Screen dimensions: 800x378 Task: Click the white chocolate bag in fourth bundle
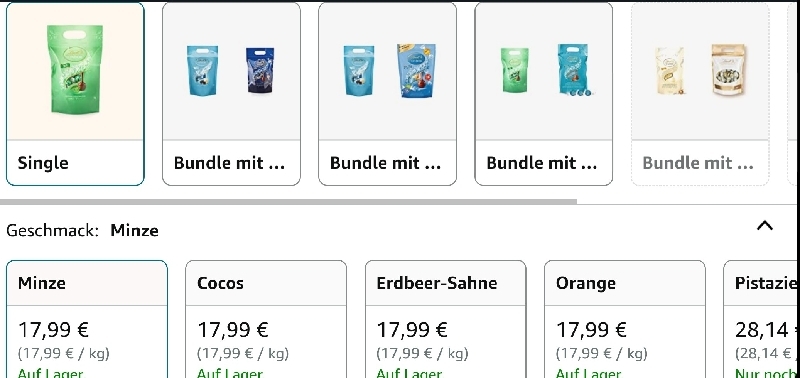coord(669,70)
